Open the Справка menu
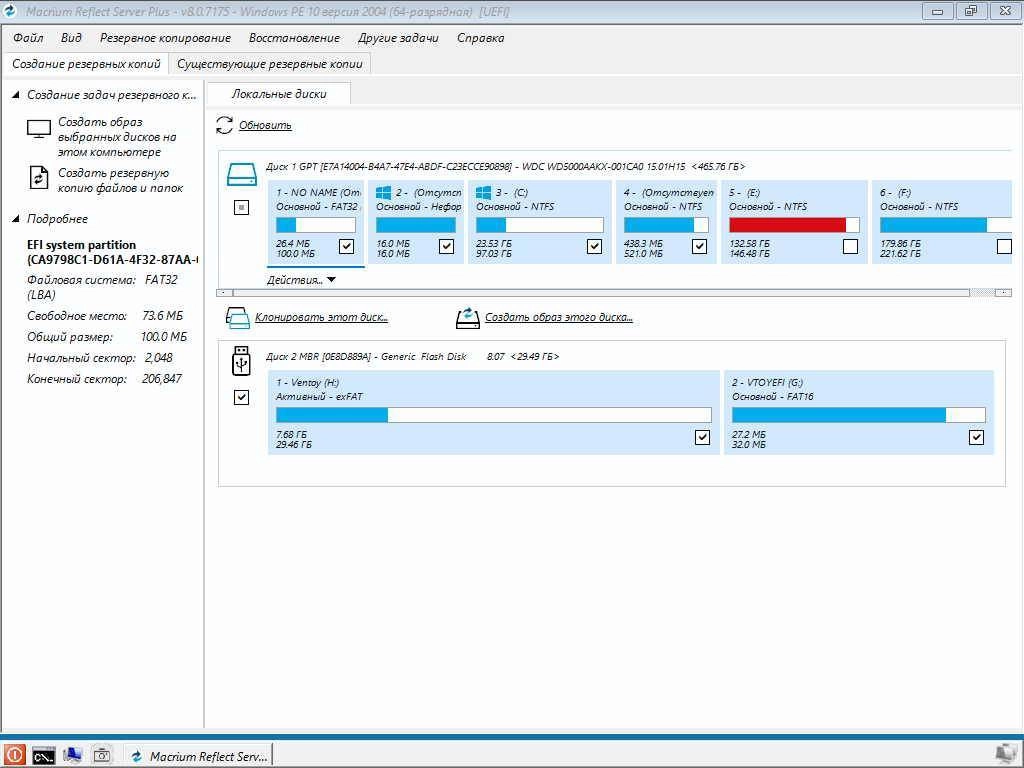1024x768 pixels. tap(481, 38)
